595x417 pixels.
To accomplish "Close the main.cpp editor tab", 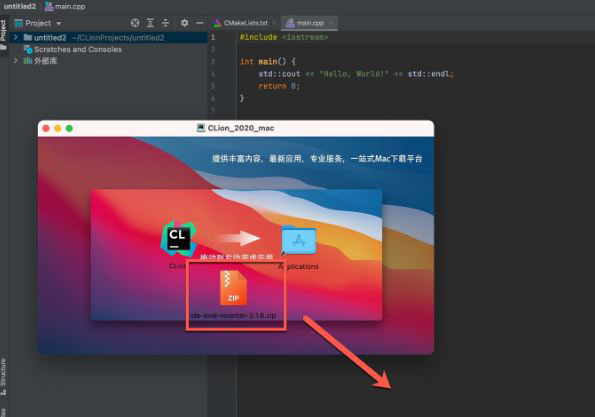I will point(331,23).
